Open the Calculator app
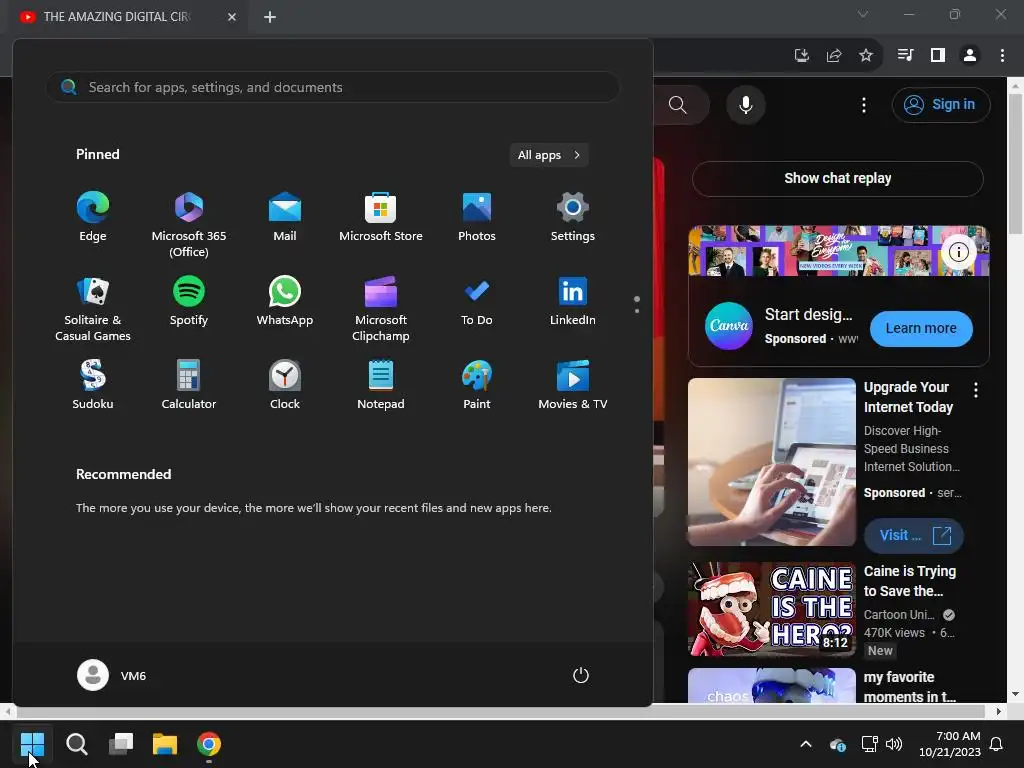This screenshot has height=768, width=1024. point(189,385)
